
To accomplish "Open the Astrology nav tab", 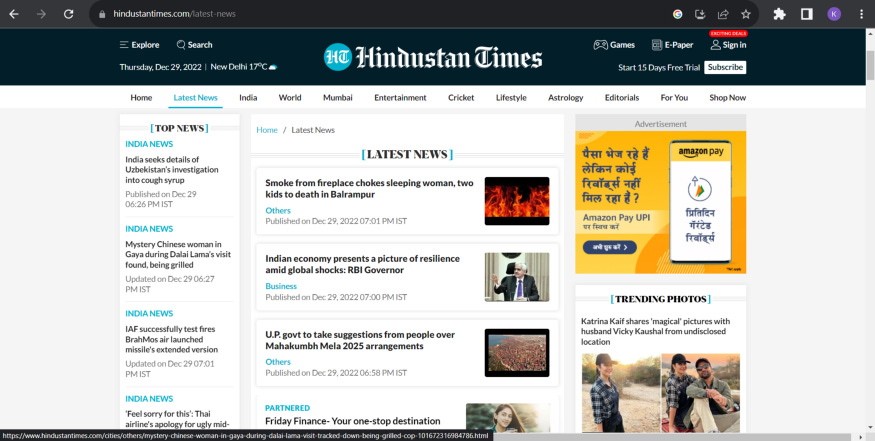I will coord(565,97).
